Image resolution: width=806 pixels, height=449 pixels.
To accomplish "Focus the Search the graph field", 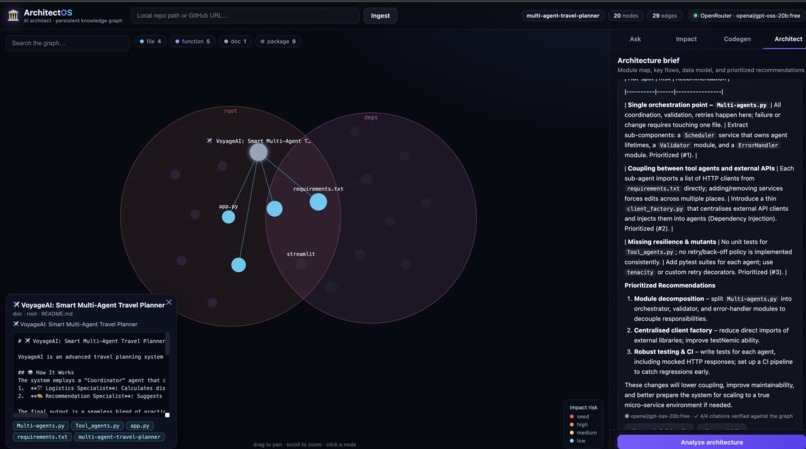I will tap(67, 43).
